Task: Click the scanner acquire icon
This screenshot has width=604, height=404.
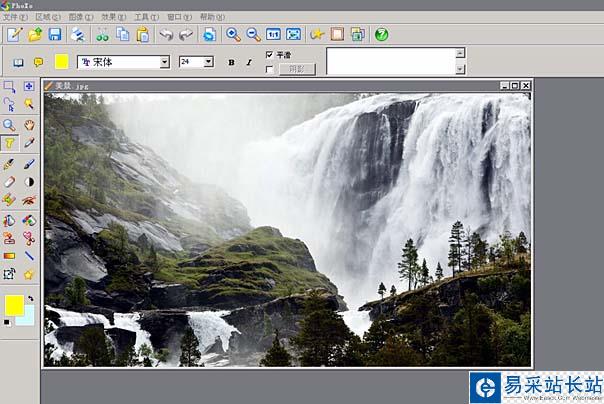Action: coord(78,35)
